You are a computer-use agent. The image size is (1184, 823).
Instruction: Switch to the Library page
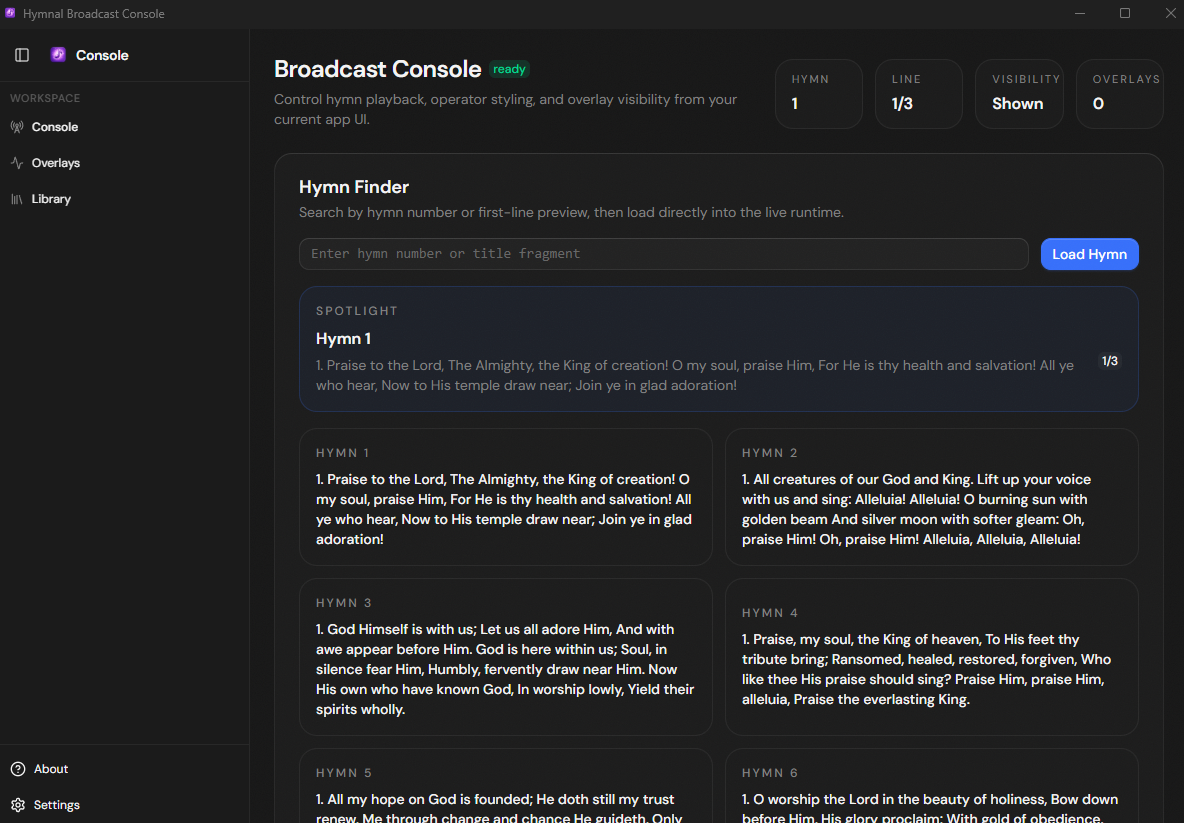pyautogui.click(x=51, y=199)
